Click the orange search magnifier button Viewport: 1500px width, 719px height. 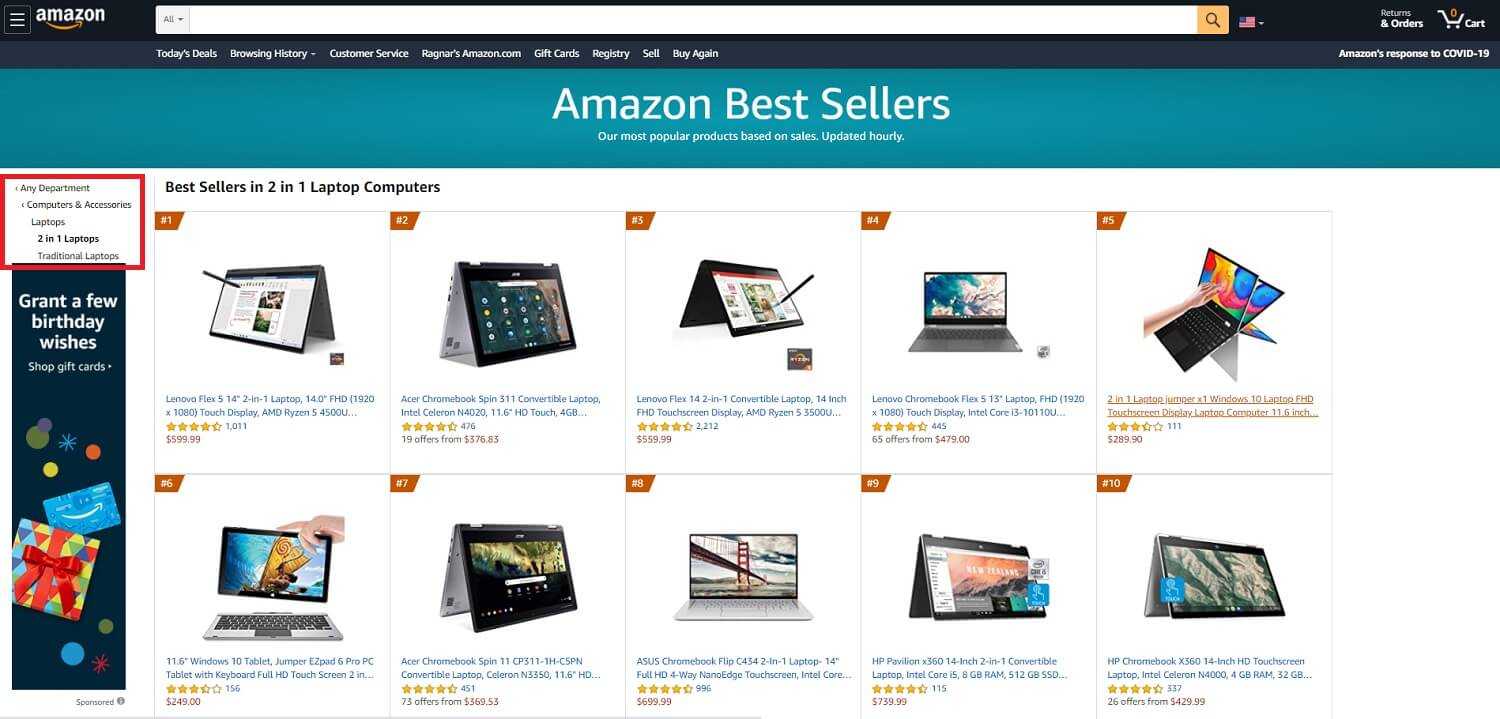pos(1212,20)
